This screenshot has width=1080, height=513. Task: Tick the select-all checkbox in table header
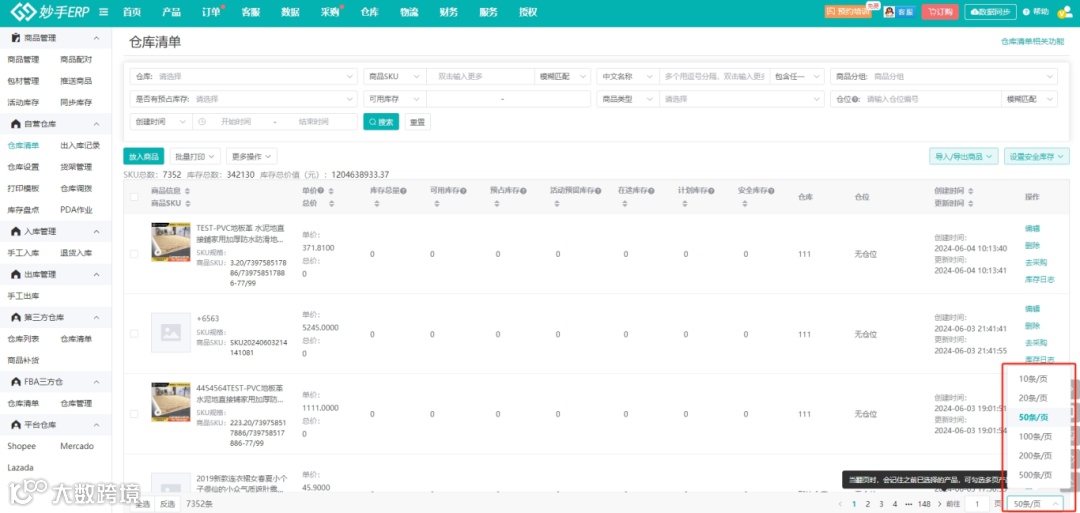coord(134,197)
